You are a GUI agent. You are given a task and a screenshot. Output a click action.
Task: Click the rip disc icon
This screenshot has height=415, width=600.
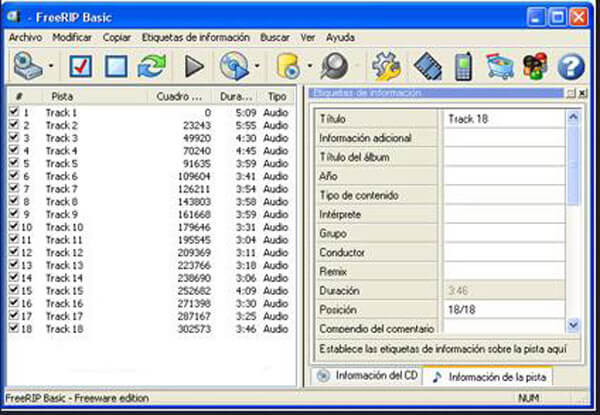tap(234, 66)
